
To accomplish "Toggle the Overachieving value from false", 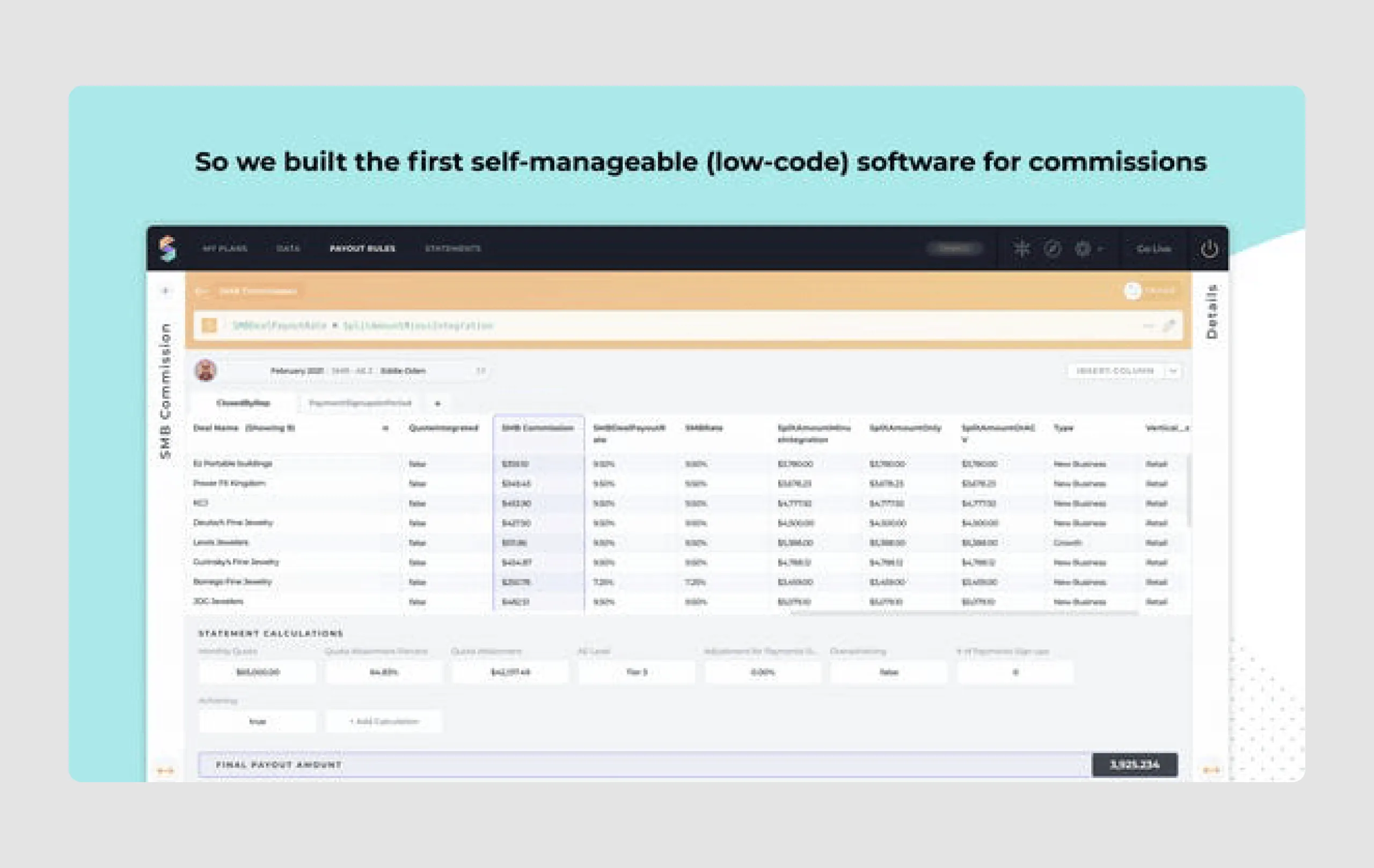I will [x=888, y=672].
